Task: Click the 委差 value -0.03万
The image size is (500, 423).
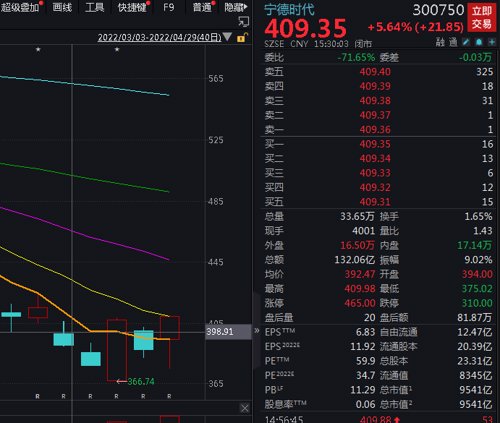Action: click(x=475, y=57)
